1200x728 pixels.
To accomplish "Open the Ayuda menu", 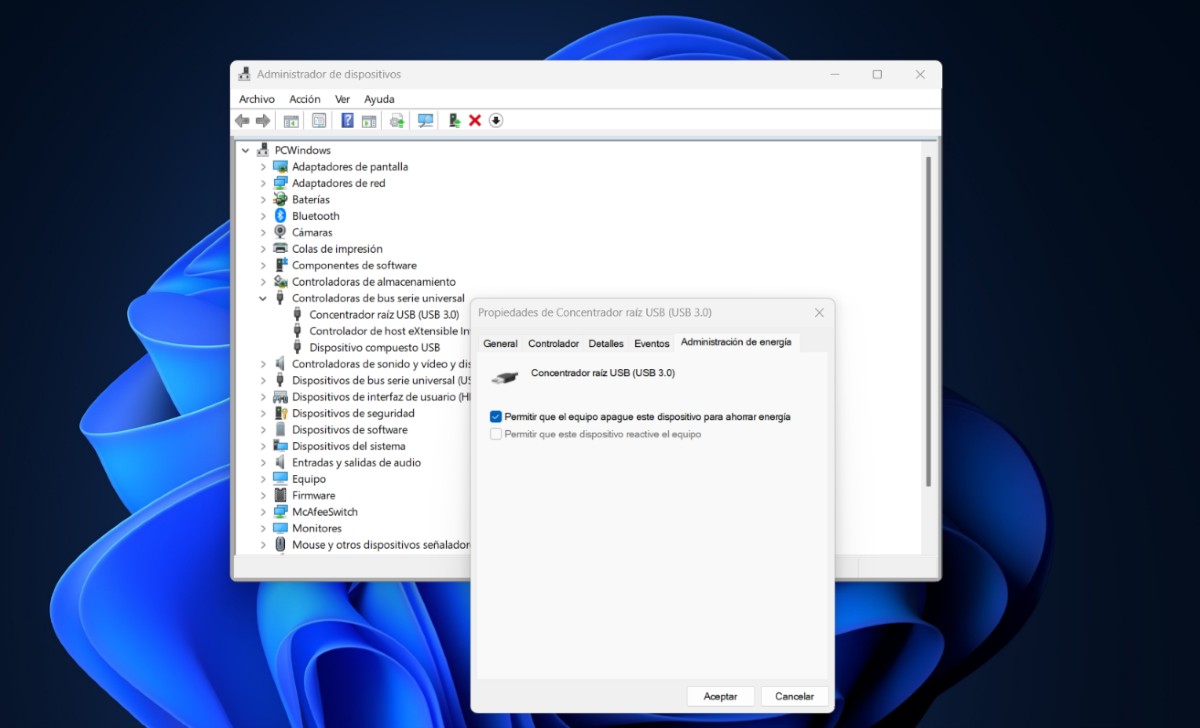I will (x=379, y=99).
